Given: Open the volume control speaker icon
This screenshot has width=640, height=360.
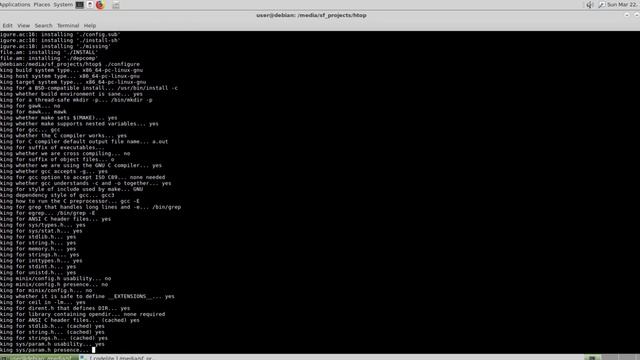Looking at the screenshot, I should click(589, 5).
